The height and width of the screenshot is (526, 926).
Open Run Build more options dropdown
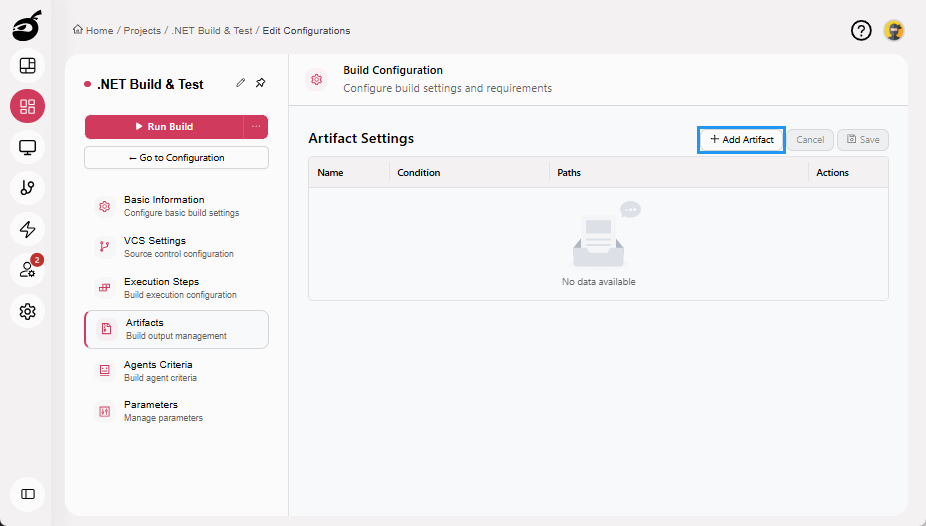pos(256,126)
